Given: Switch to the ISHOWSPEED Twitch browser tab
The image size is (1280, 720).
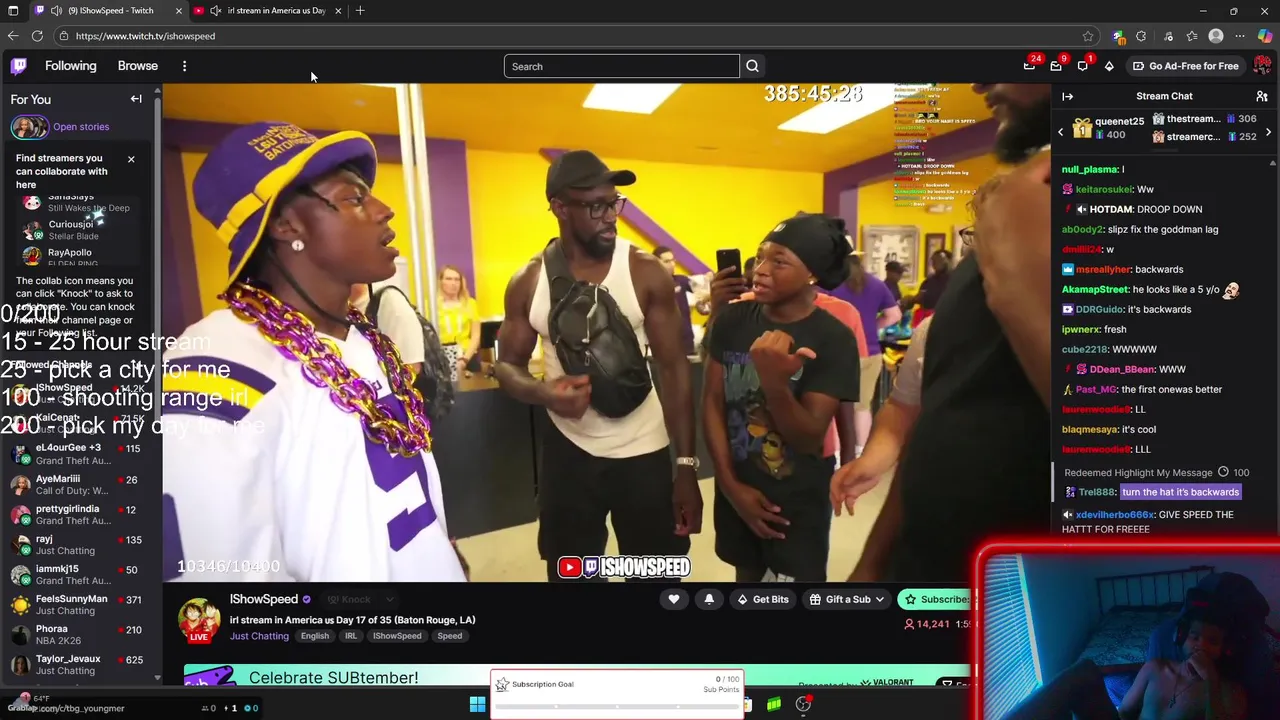Looking at the screenshot, I should click(x=110, y=10).
